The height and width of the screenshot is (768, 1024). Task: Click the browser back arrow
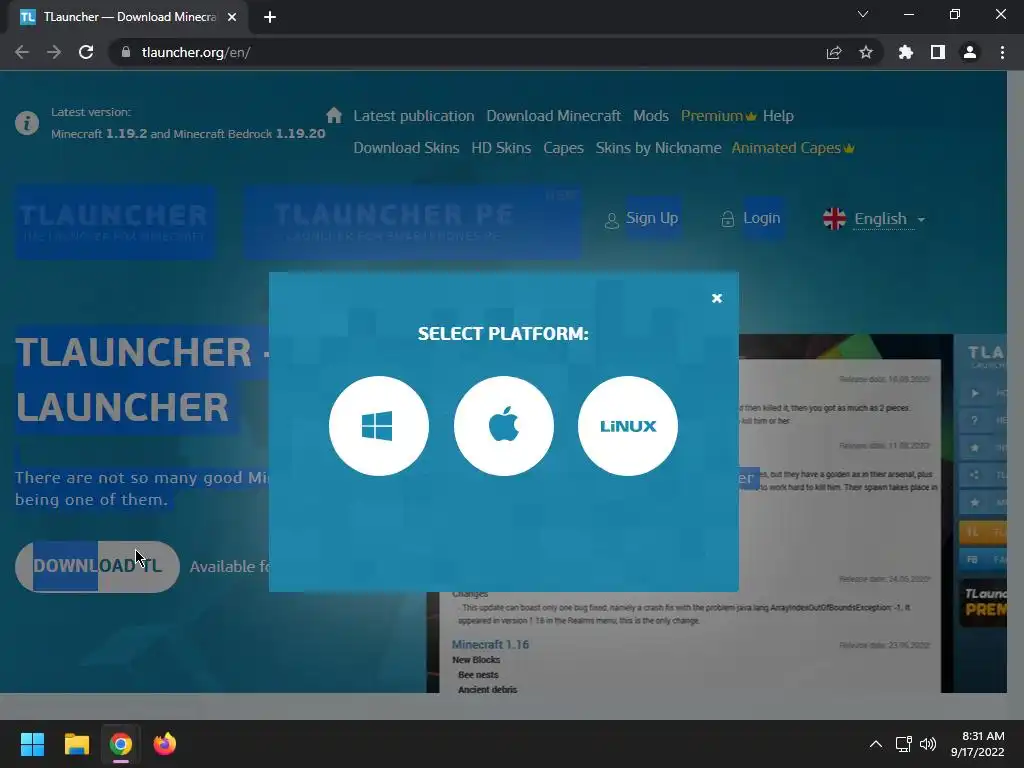[x=22, y=52]
